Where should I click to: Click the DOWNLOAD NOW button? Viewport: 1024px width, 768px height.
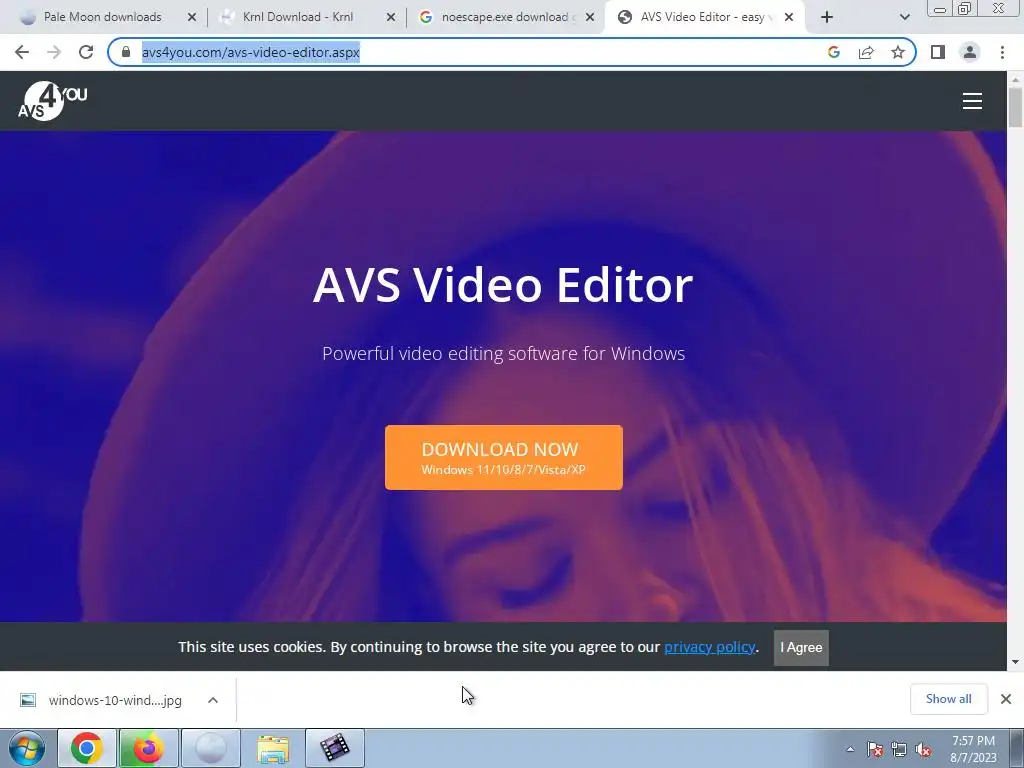coord(504,457)
